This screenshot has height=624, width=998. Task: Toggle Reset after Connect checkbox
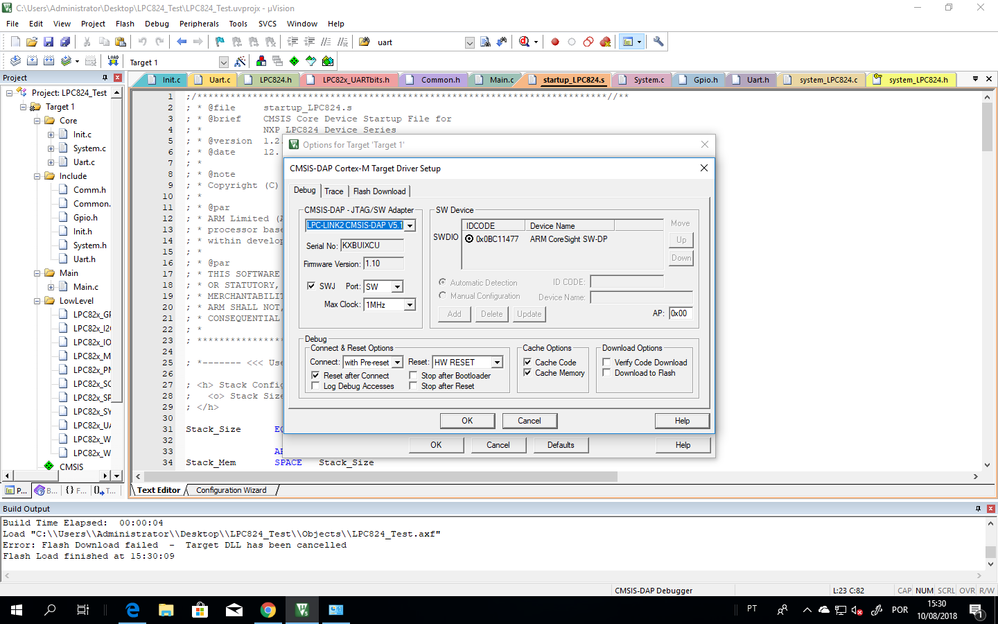click(x=315, y=375)
